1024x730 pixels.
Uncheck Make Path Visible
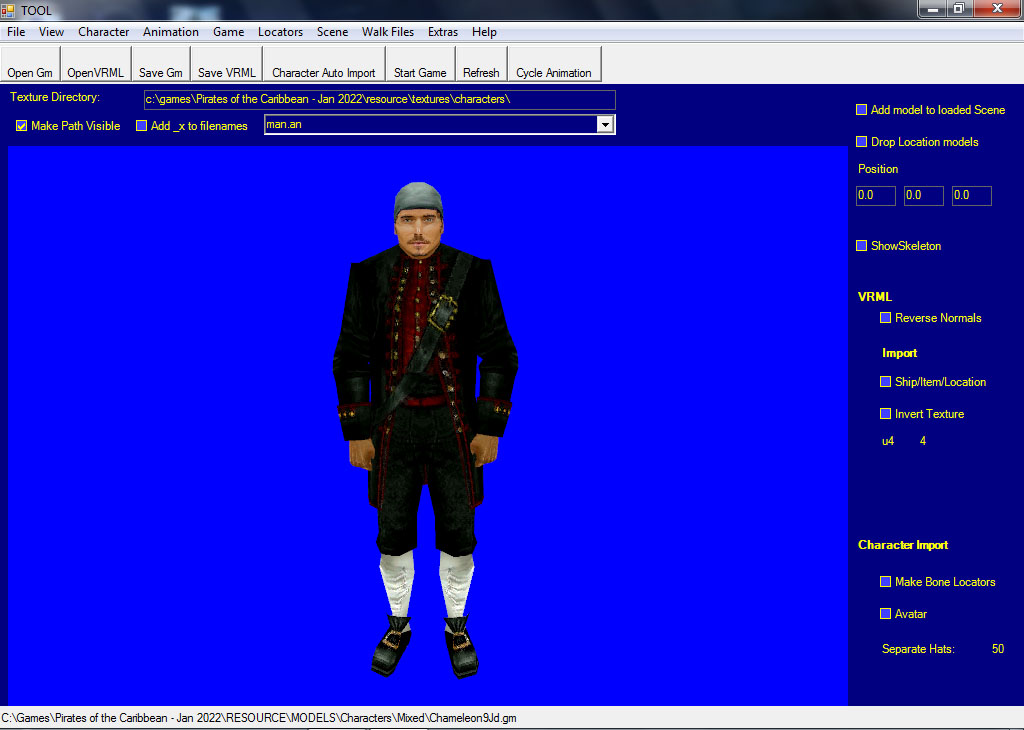[22, 126]
